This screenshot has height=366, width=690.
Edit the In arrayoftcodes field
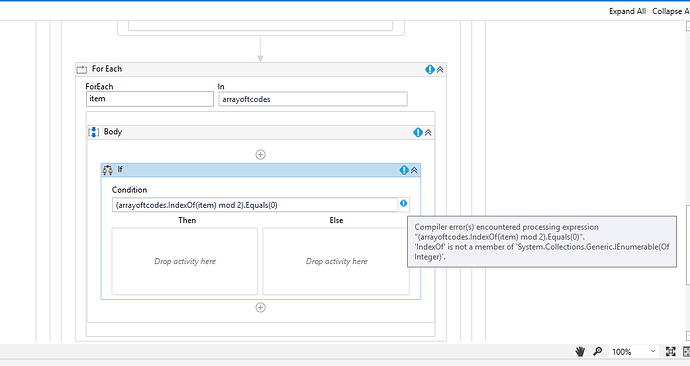pos(313,99)
